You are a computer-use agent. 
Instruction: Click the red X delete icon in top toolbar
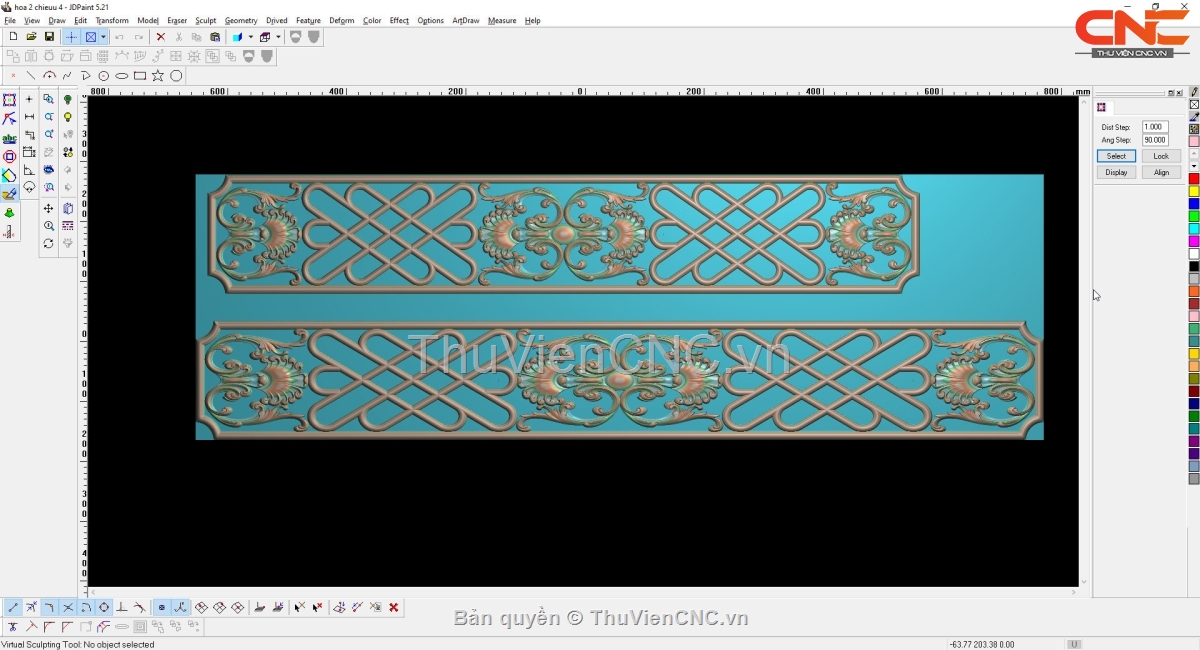[x=160, y=37]
